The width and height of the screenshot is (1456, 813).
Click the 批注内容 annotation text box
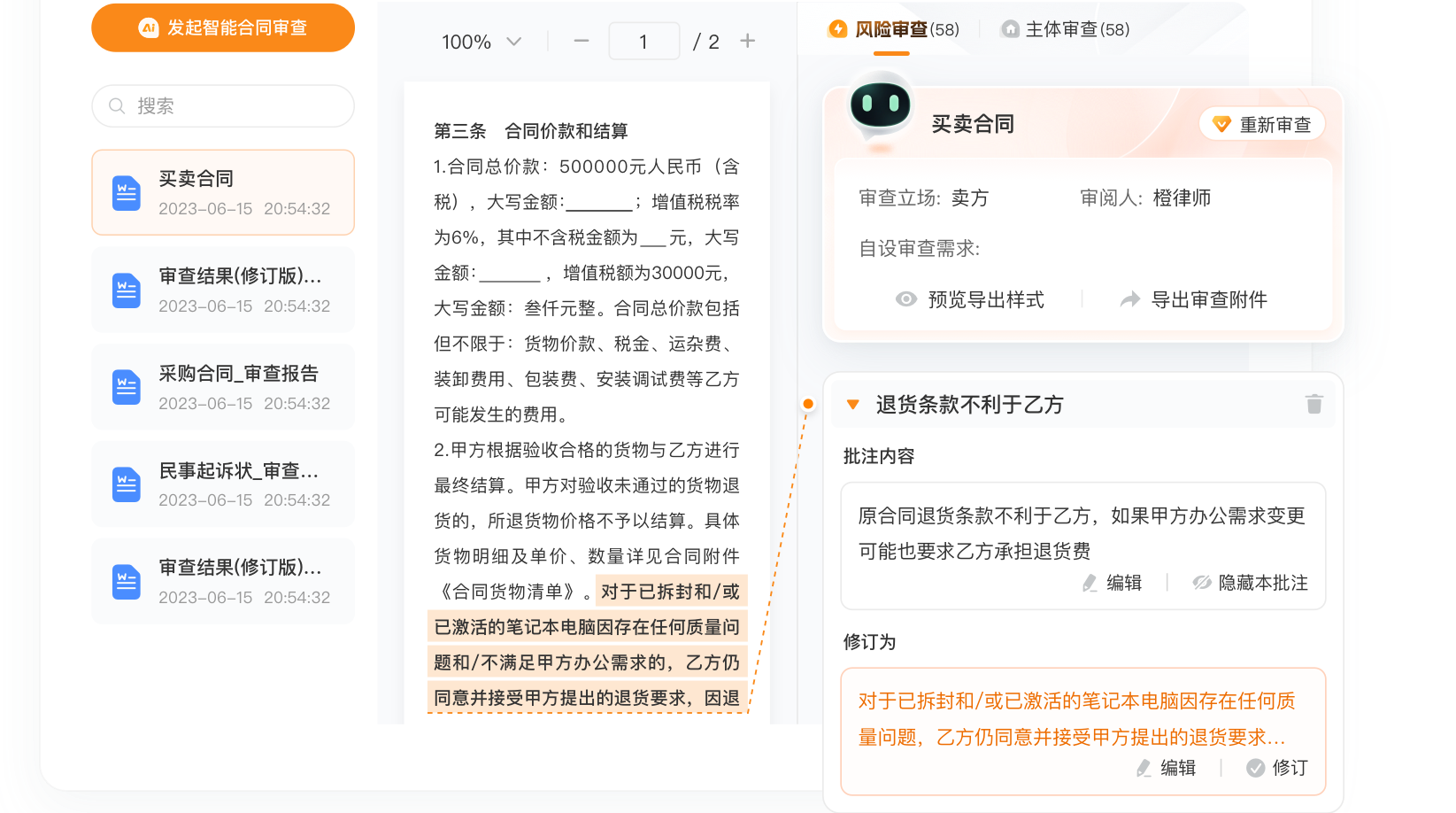tap(1083, 546)
